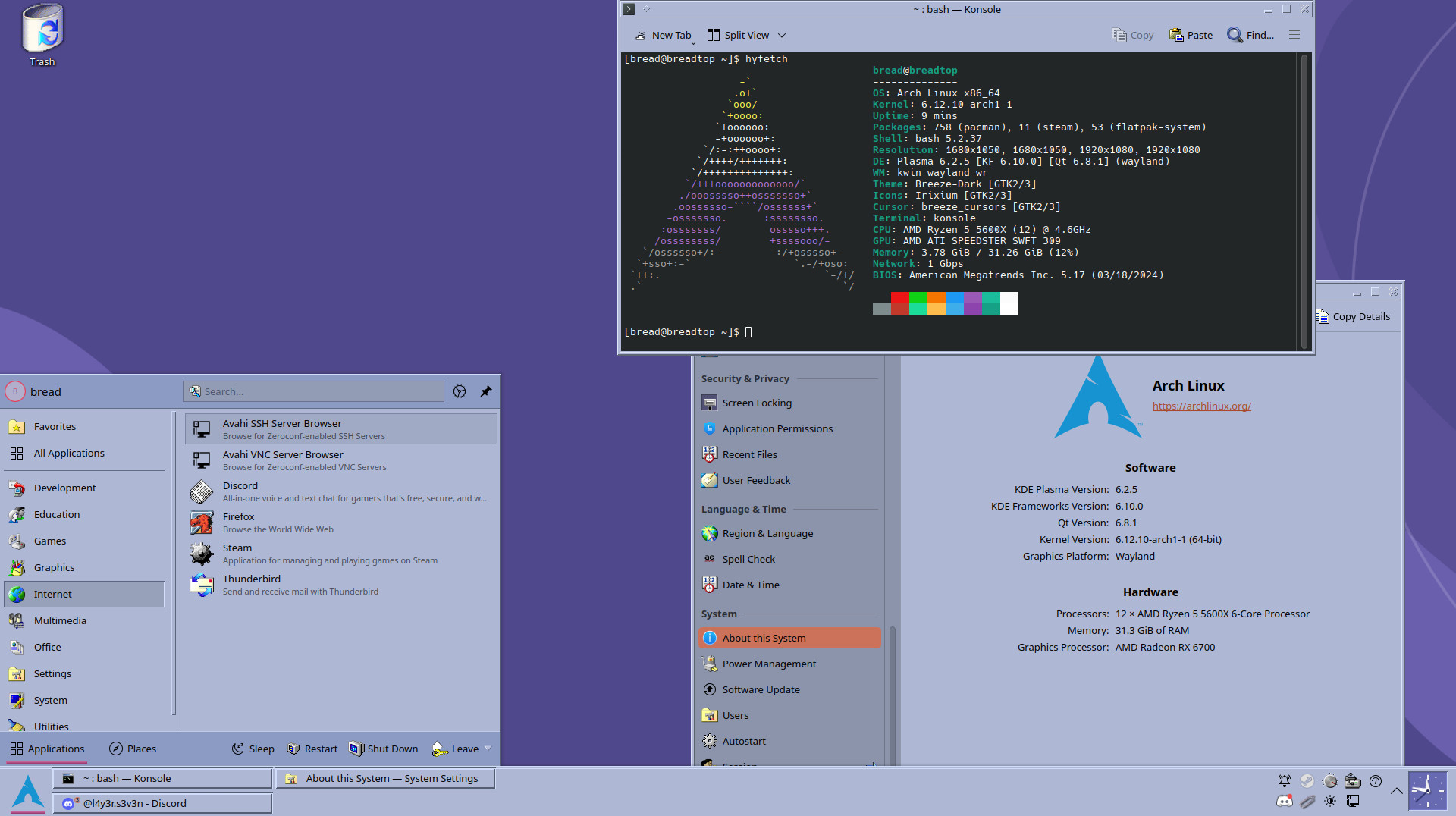Expand the Split View dropdown arrow
This screenshot has height=816, width=1456.
782,35
